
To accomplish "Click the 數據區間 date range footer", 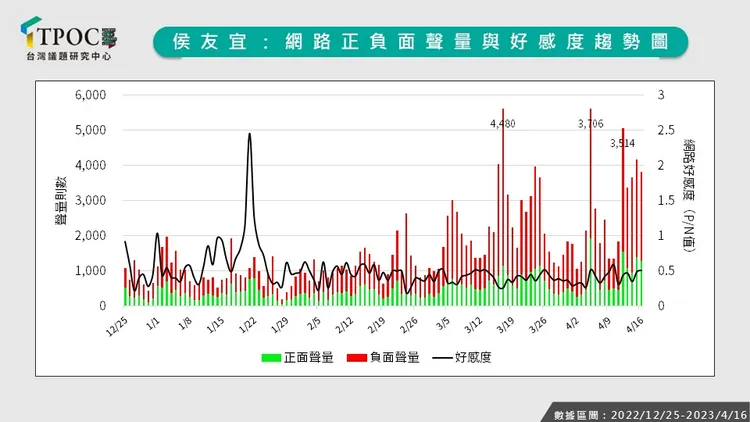I will 650,415.
